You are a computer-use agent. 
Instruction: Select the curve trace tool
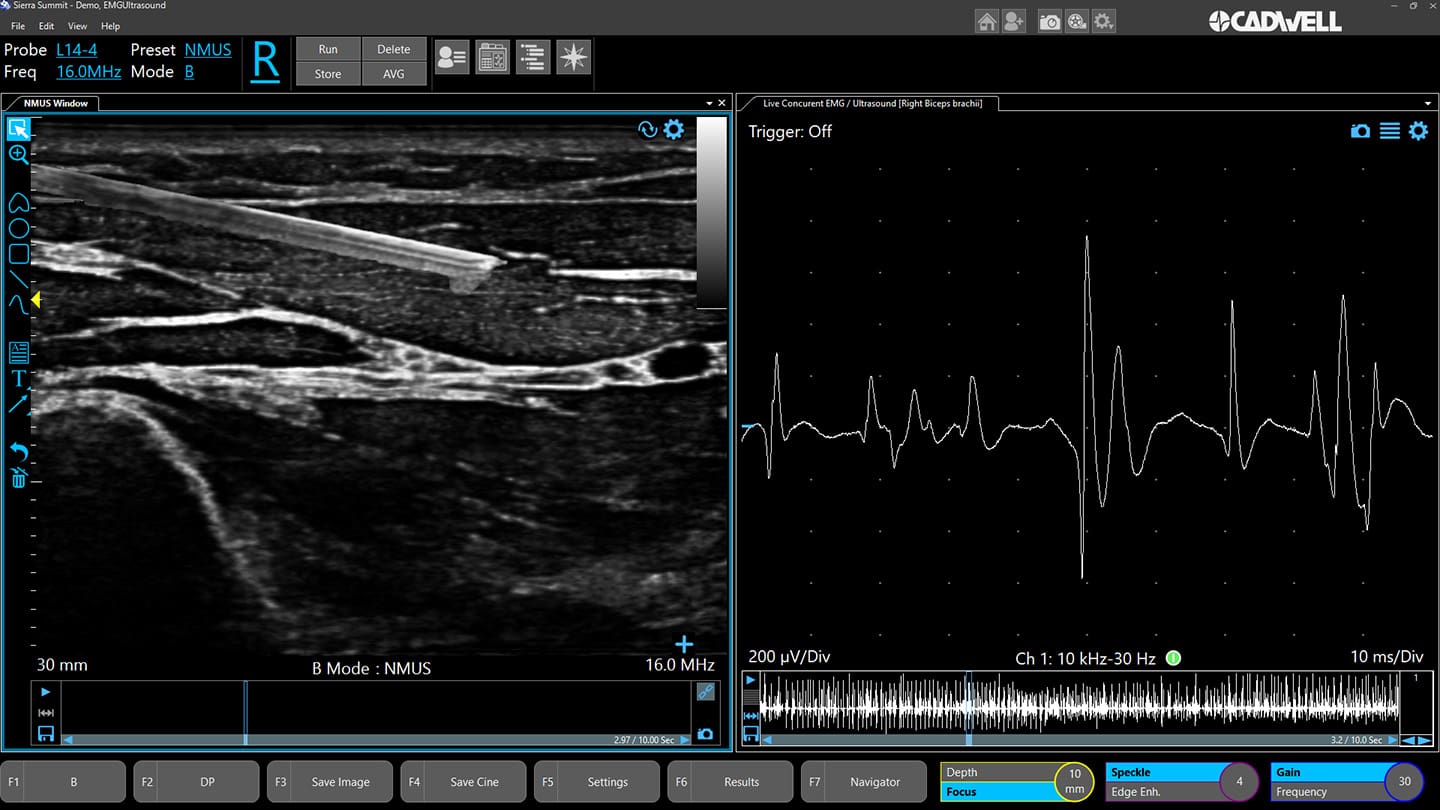18,303
